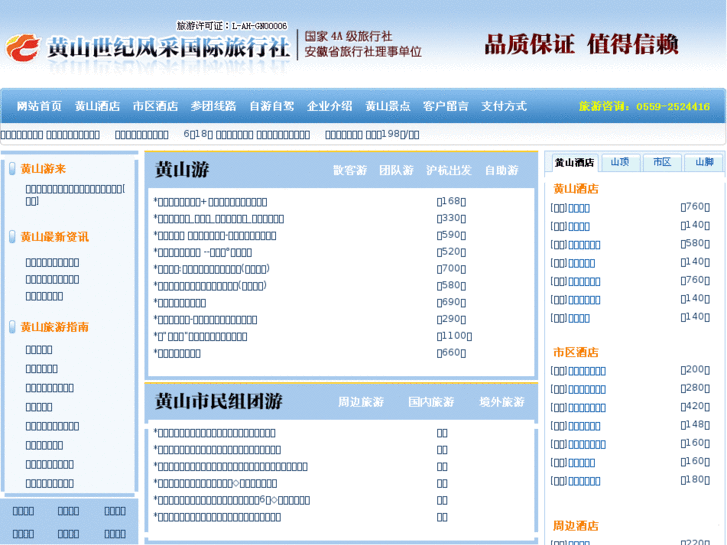Open the 市区酒店 listing priced 180

[584, 481]
